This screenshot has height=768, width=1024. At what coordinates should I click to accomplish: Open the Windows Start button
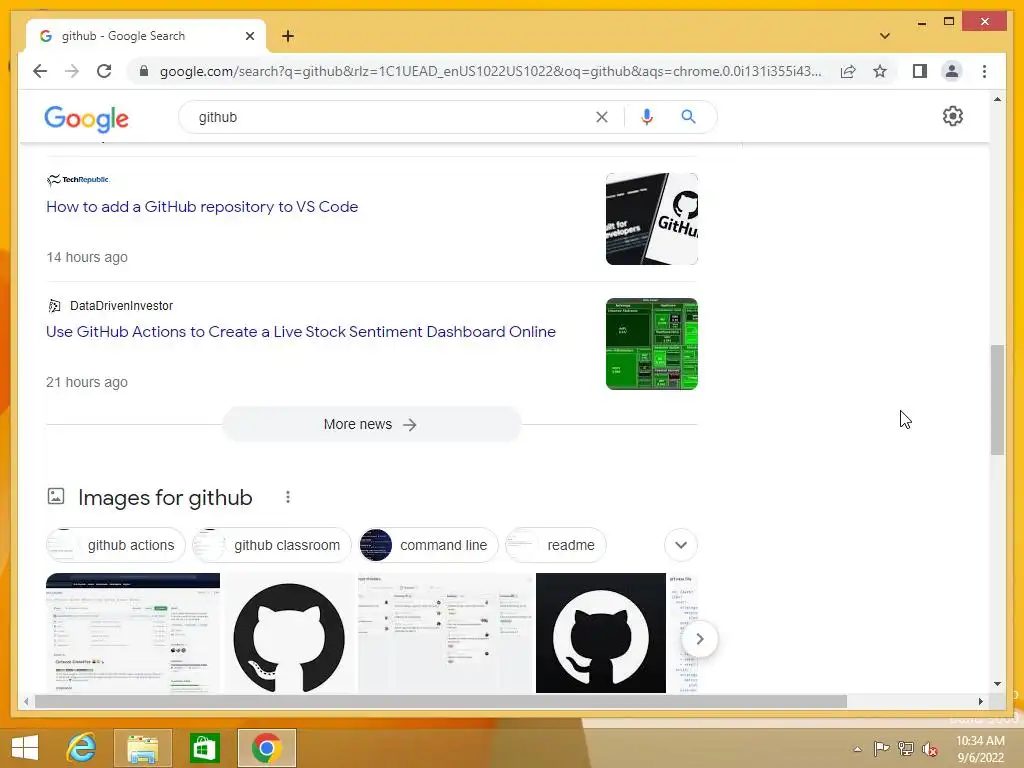[x=25, y=748]
